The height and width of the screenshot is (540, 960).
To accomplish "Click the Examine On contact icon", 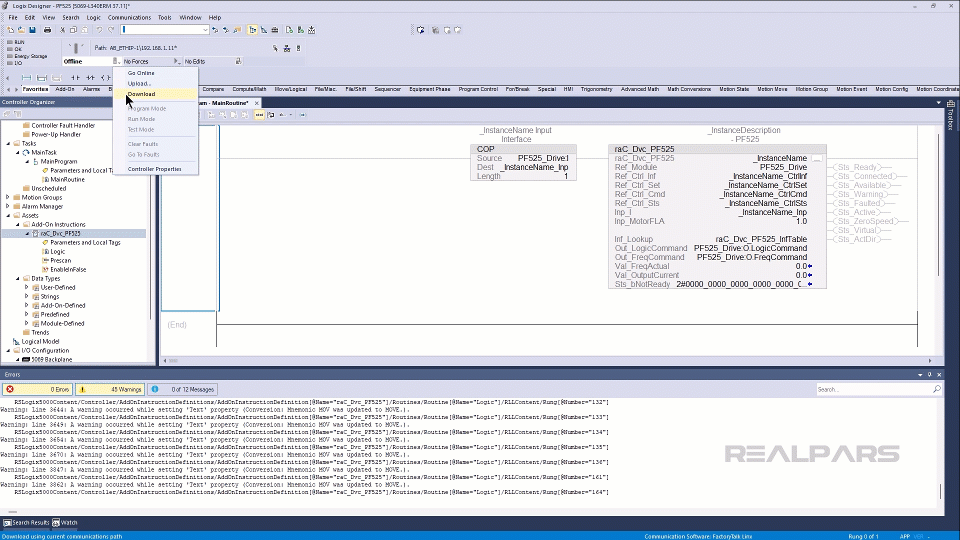I will pos(75,78).
